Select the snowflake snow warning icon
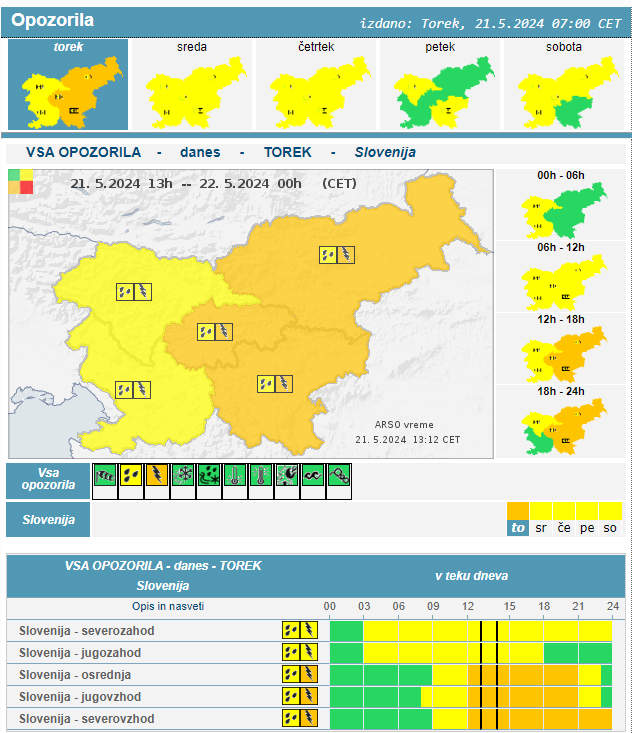This screenshot has width=632, height=733. pyautogui.click(x=183, y=476)
